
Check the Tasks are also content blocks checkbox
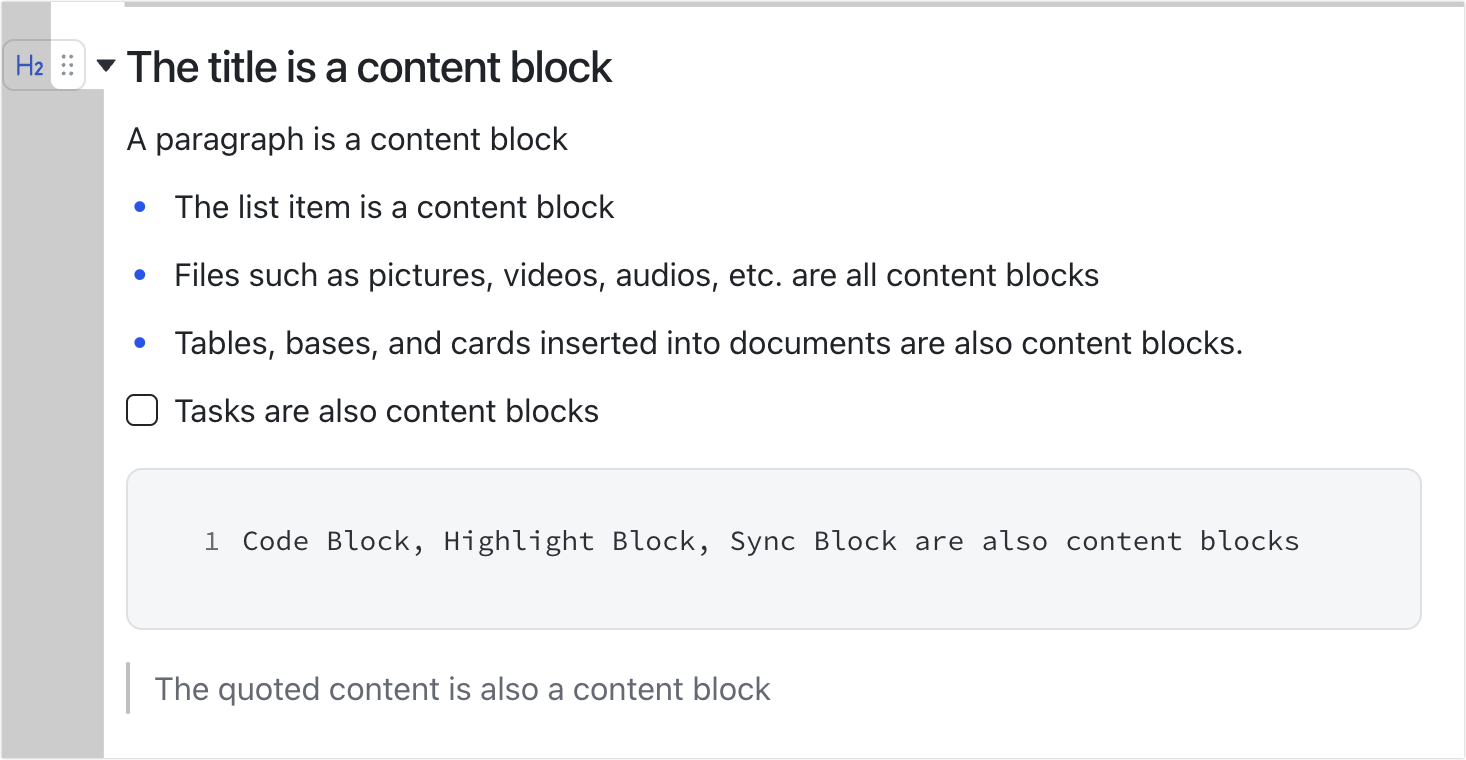coord(142,409)
